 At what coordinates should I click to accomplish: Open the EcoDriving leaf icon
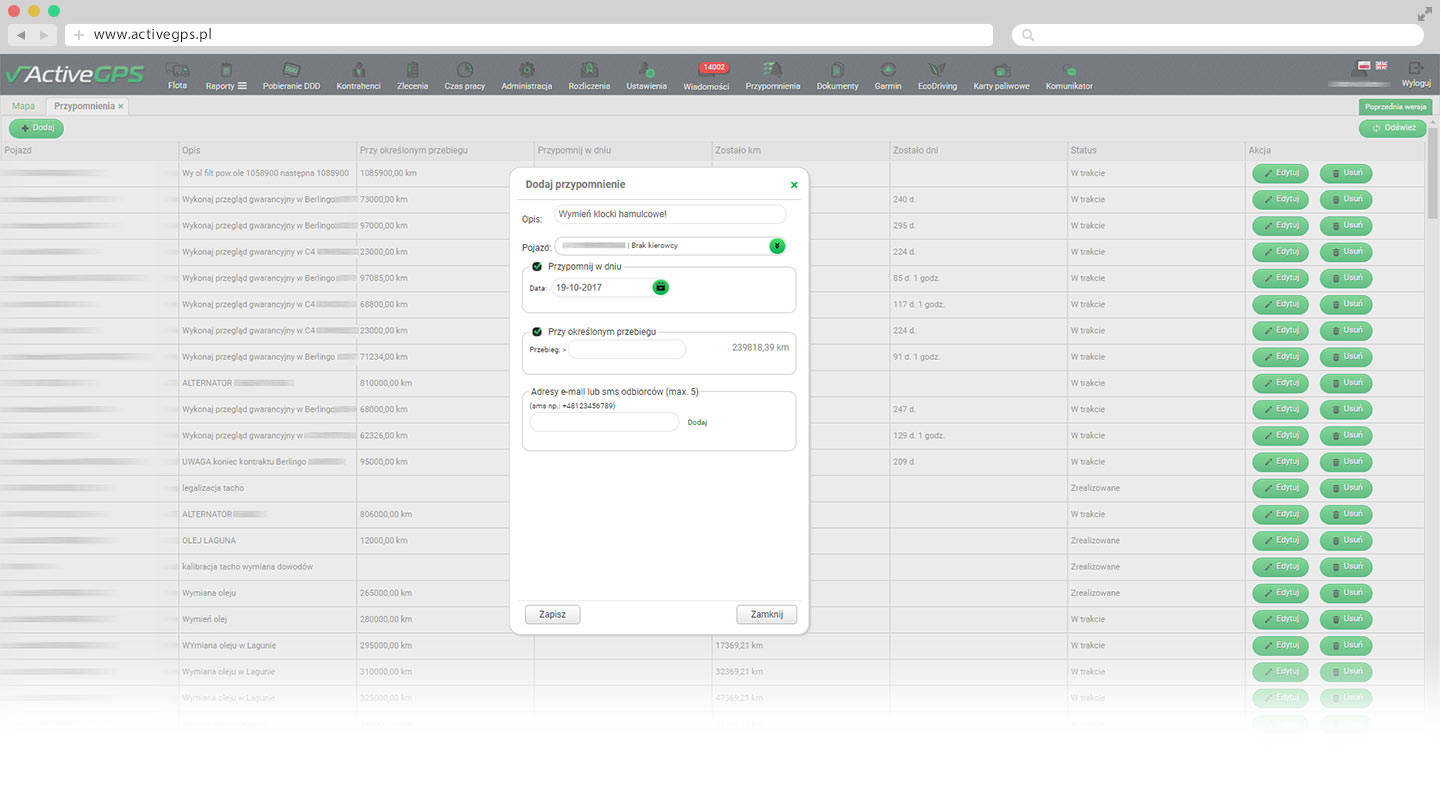pos(937,71)
